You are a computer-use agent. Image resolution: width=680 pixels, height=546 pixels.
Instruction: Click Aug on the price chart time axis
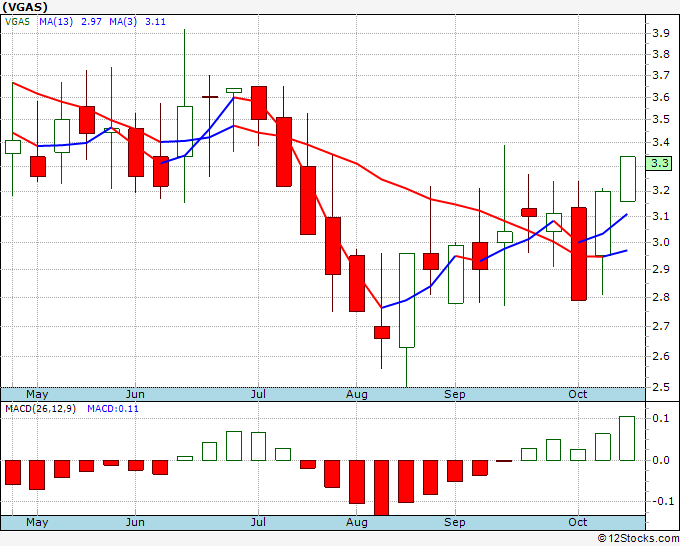pos(356,395)
